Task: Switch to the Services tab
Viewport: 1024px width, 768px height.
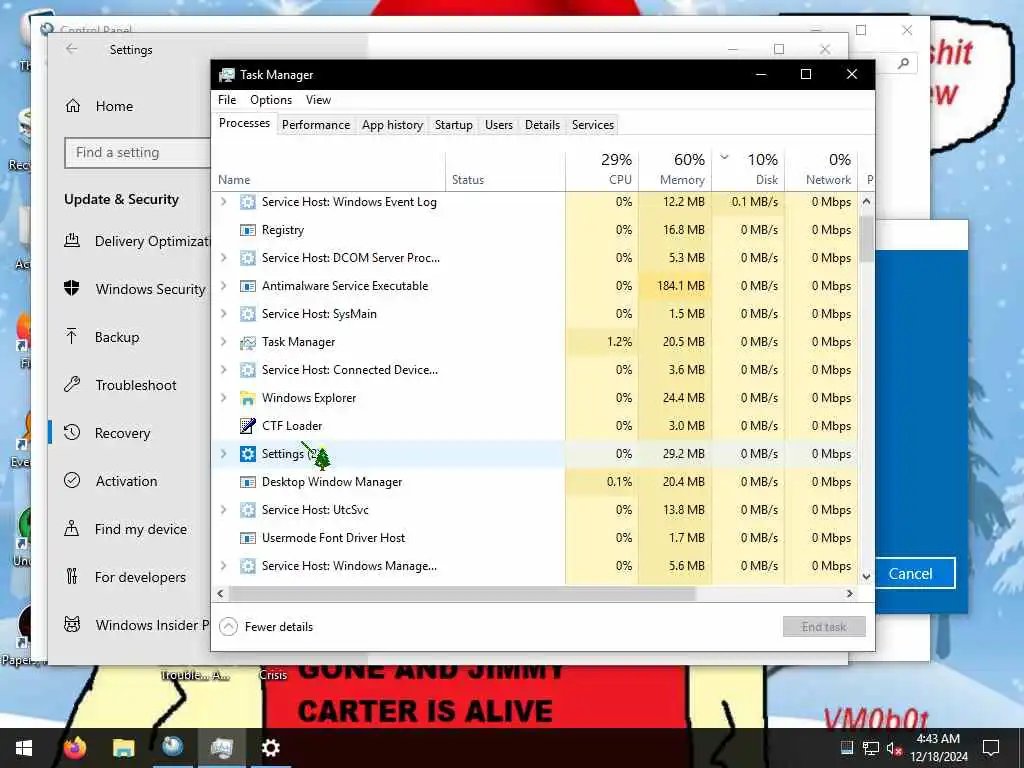Action: click(x=593, y=125)
